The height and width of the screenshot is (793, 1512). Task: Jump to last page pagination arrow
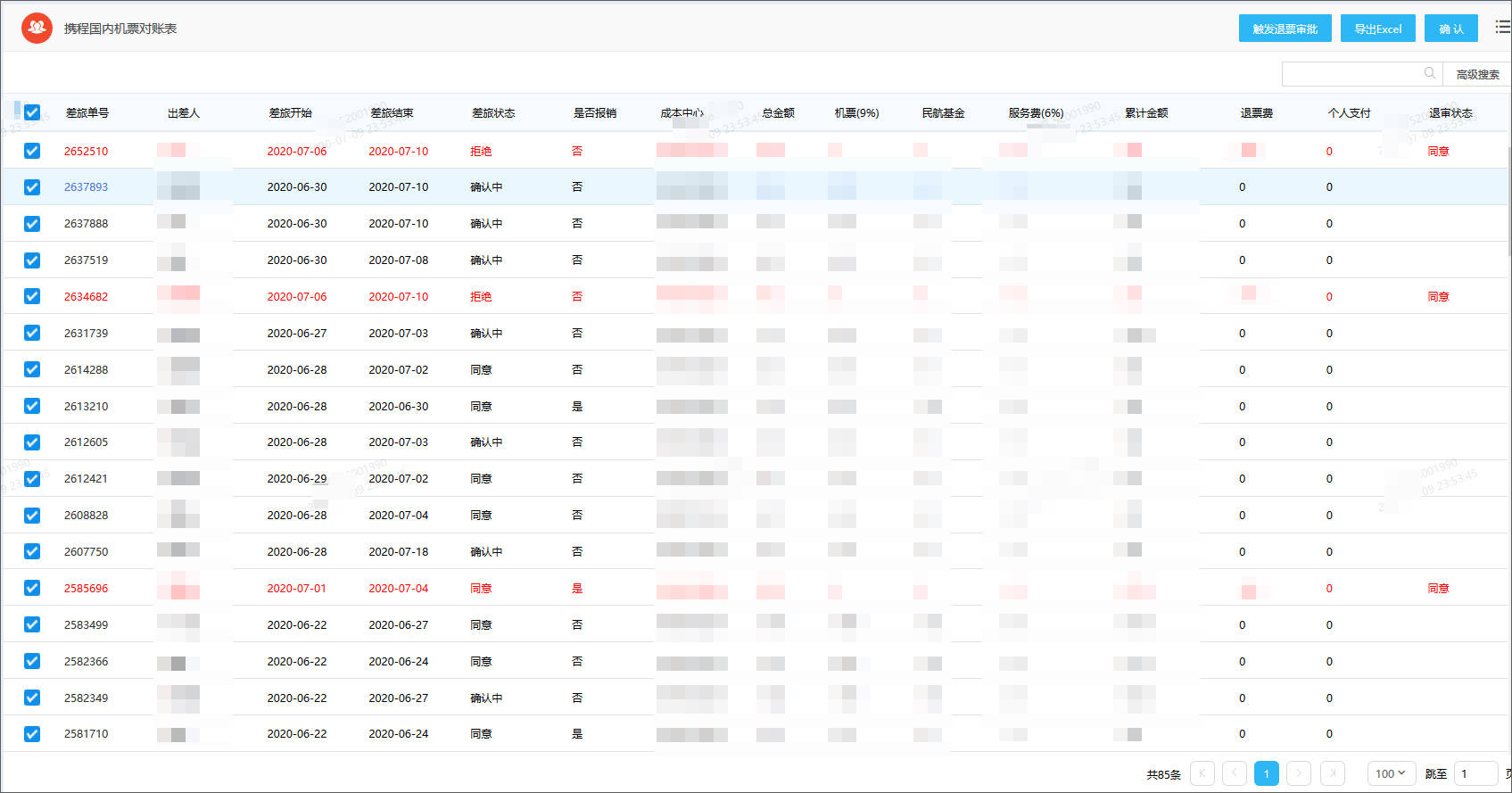tap(1332, 773)
